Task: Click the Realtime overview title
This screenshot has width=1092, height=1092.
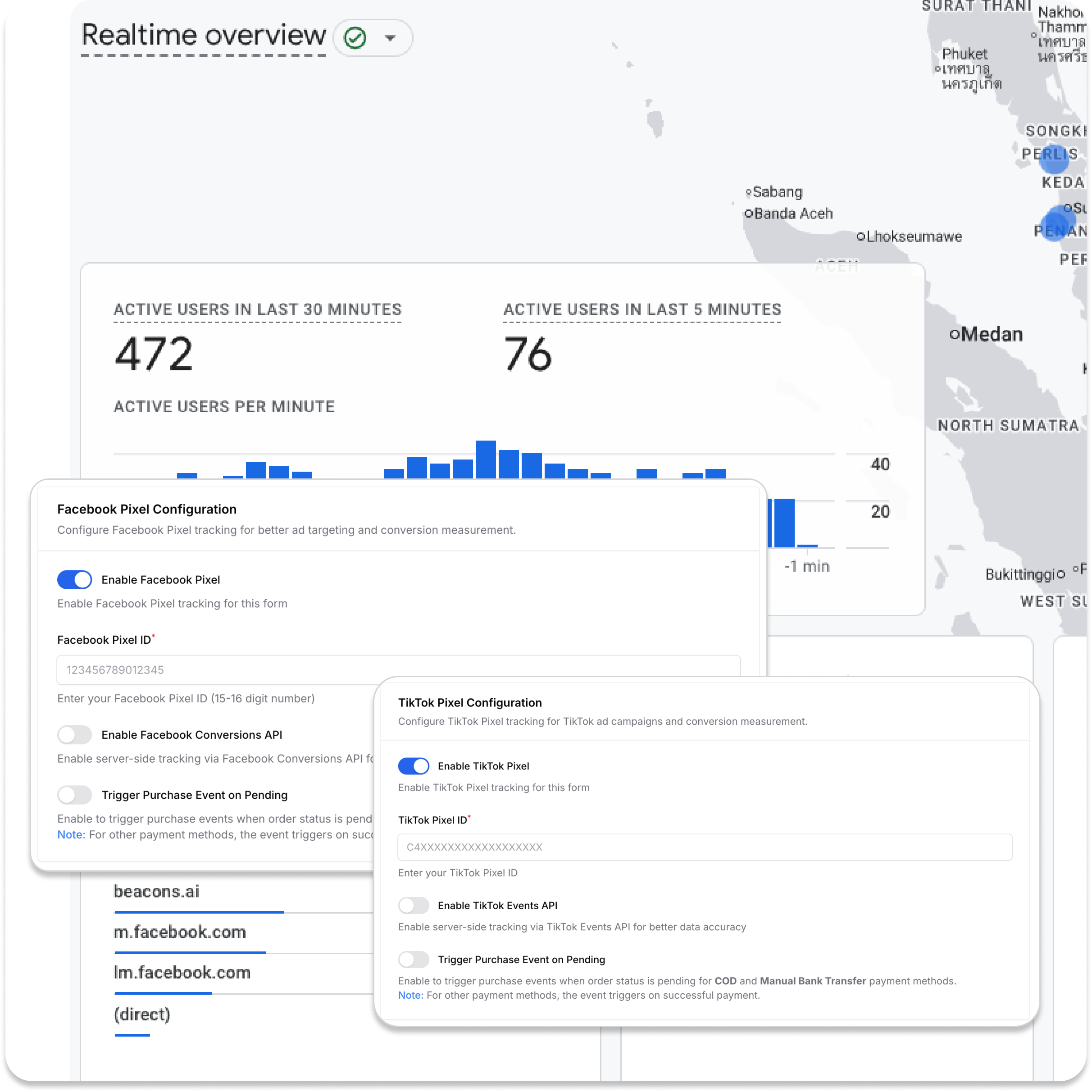Action: coord(204,35)
